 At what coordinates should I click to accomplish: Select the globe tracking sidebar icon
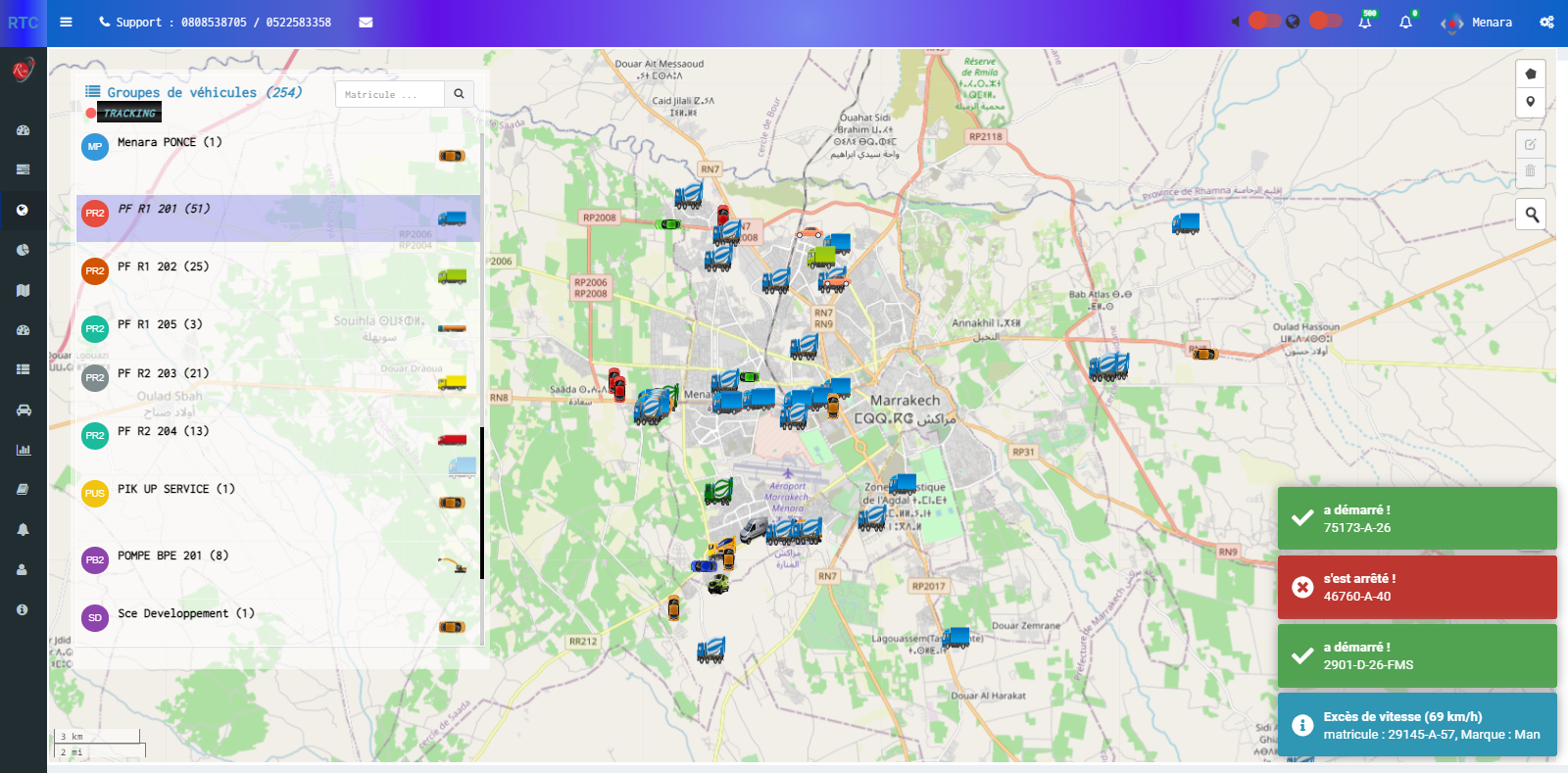pyautogui.click(x=23, y=210)
